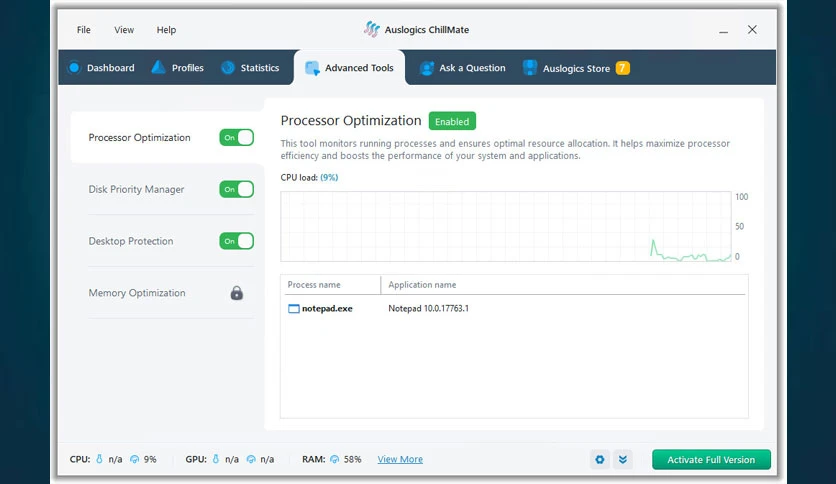
Task: Click the double chevron collapse button
Action: coord(623,459)
